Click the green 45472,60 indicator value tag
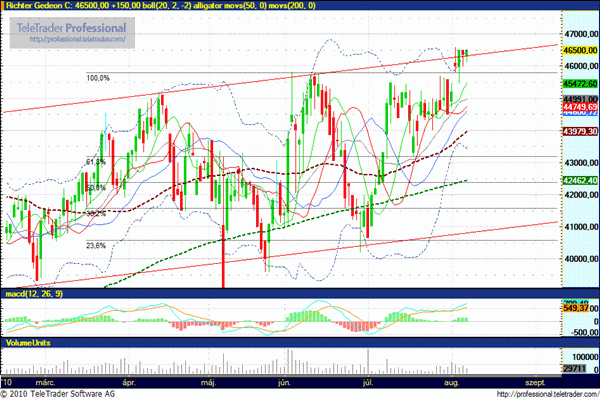 coord(580,83)
